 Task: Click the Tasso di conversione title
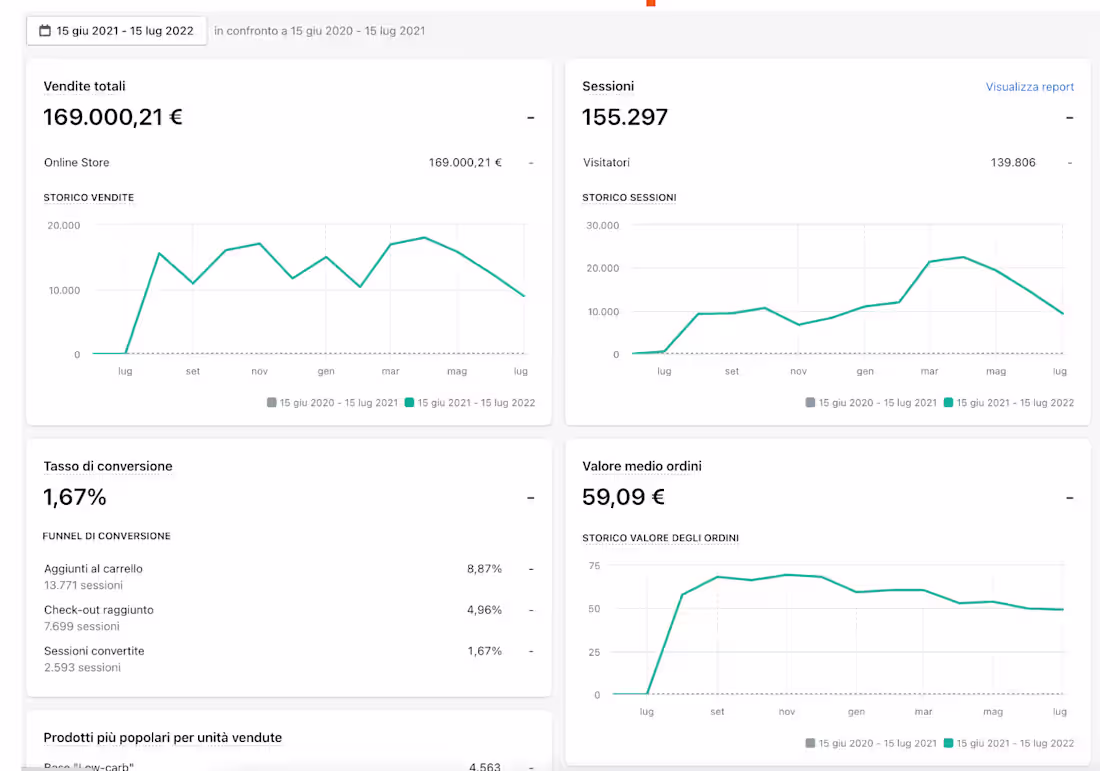[x=107, y=467]
